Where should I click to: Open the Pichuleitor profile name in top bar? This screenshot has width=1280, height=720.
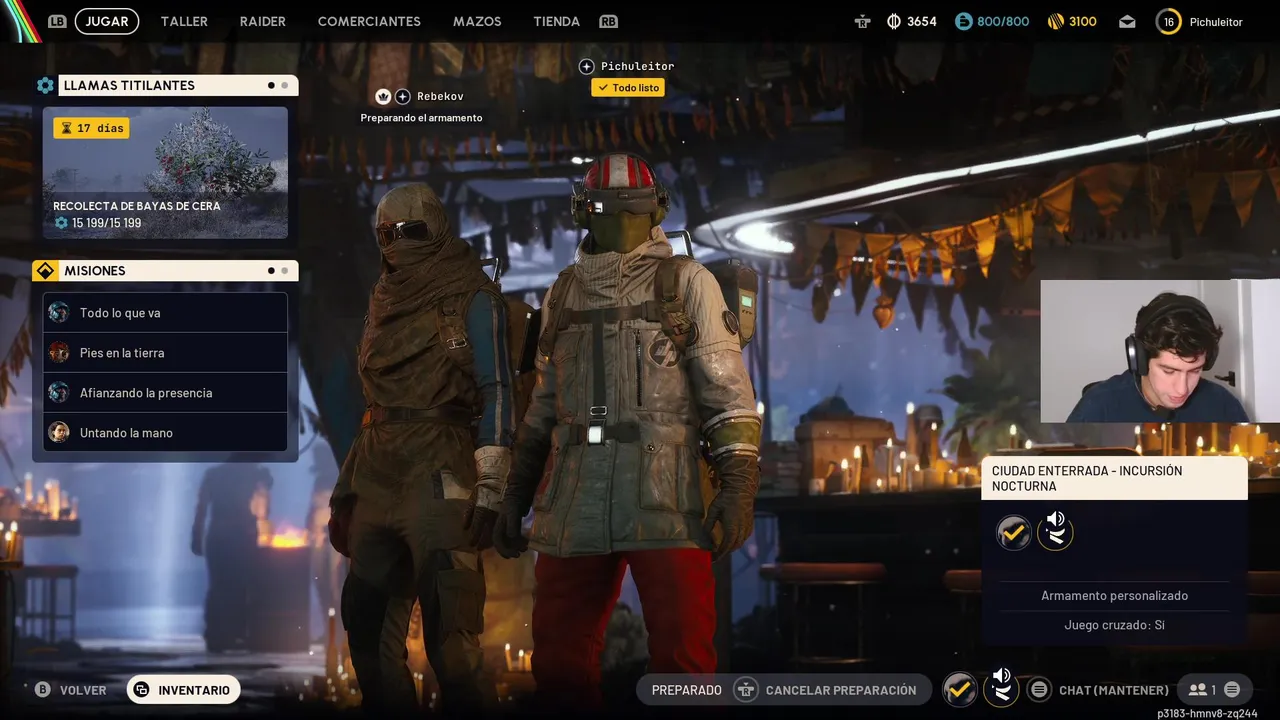click(1216, 22)
